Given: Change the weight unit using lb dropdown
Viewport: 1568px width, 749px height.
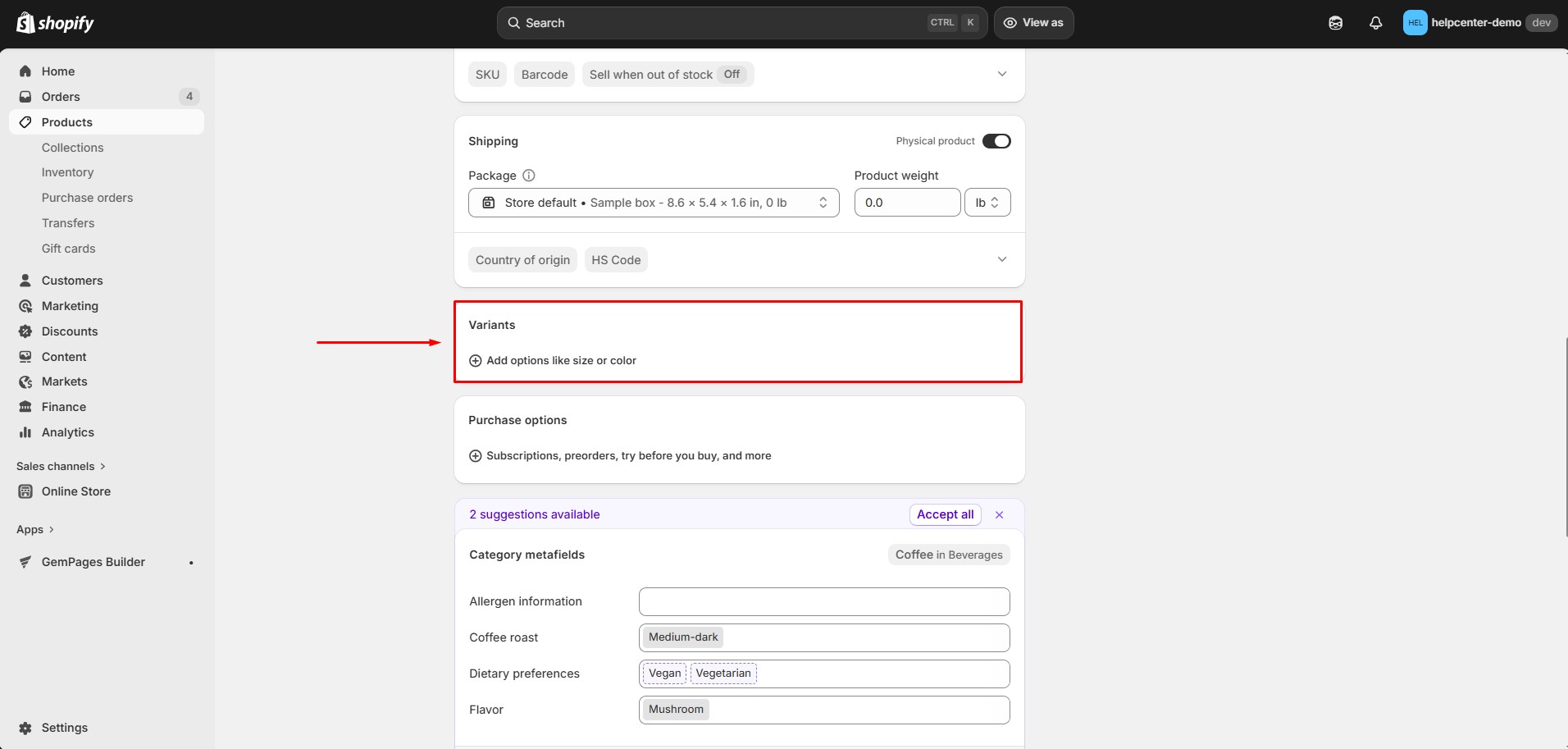Looking at the screenshot, I should pos(987,202).
